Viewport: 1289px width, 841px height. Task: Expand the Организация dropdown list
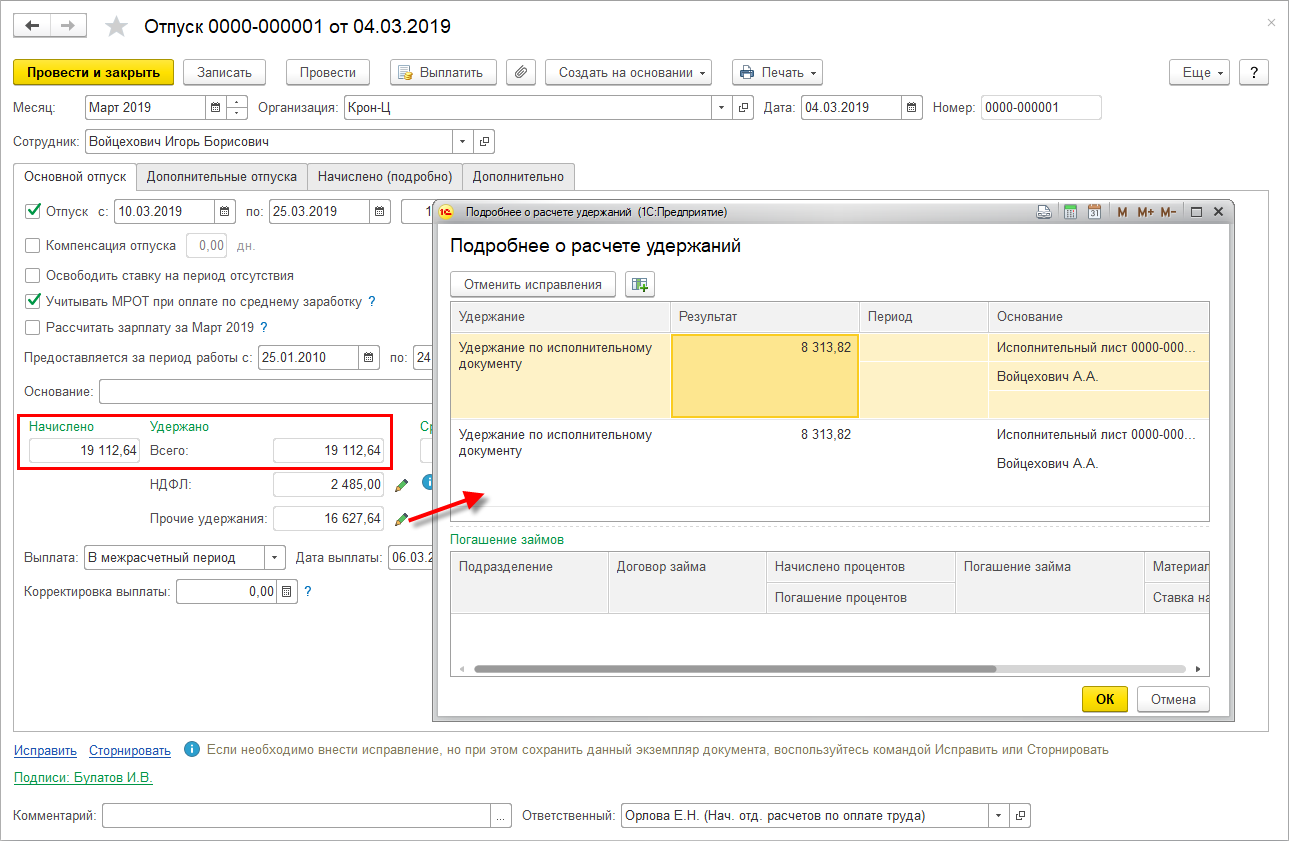pos(722,108)
